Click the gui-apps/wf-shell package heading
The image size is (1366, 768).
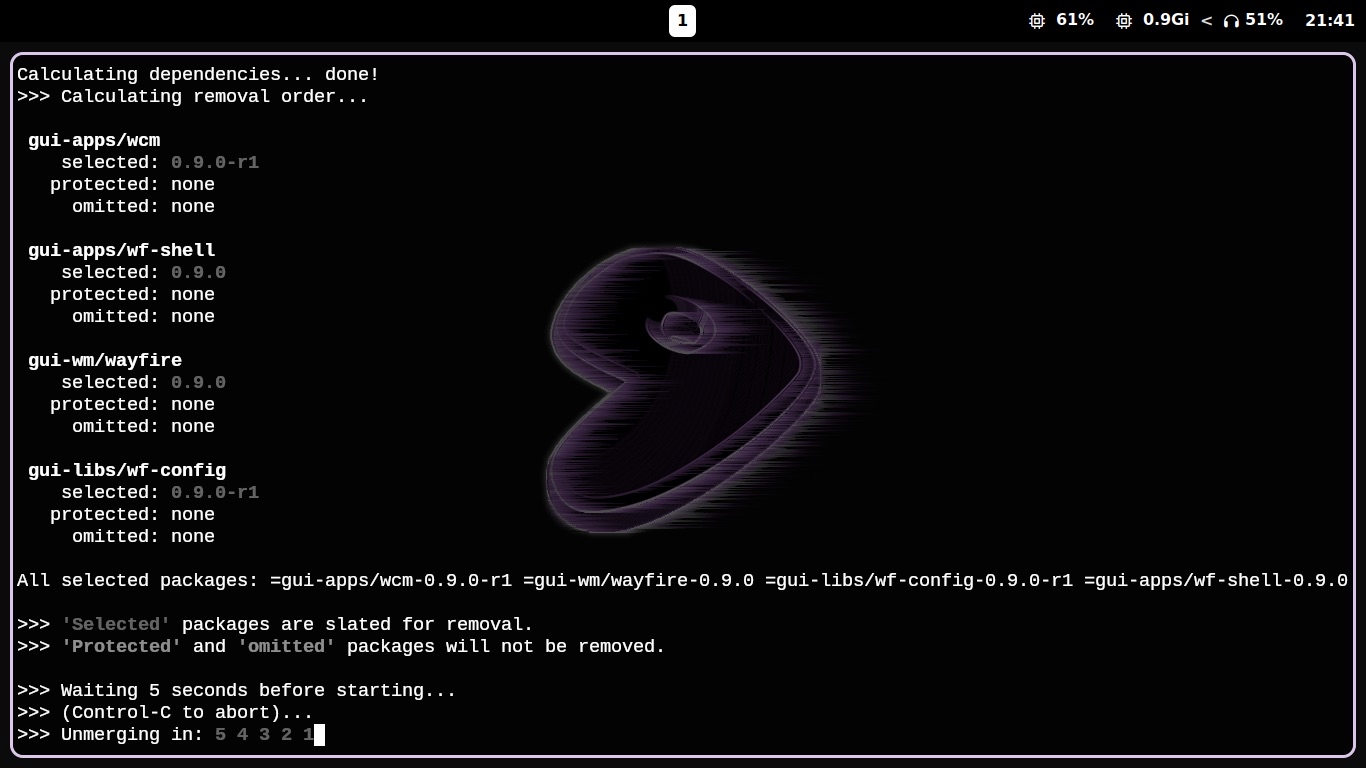[122, 250]
